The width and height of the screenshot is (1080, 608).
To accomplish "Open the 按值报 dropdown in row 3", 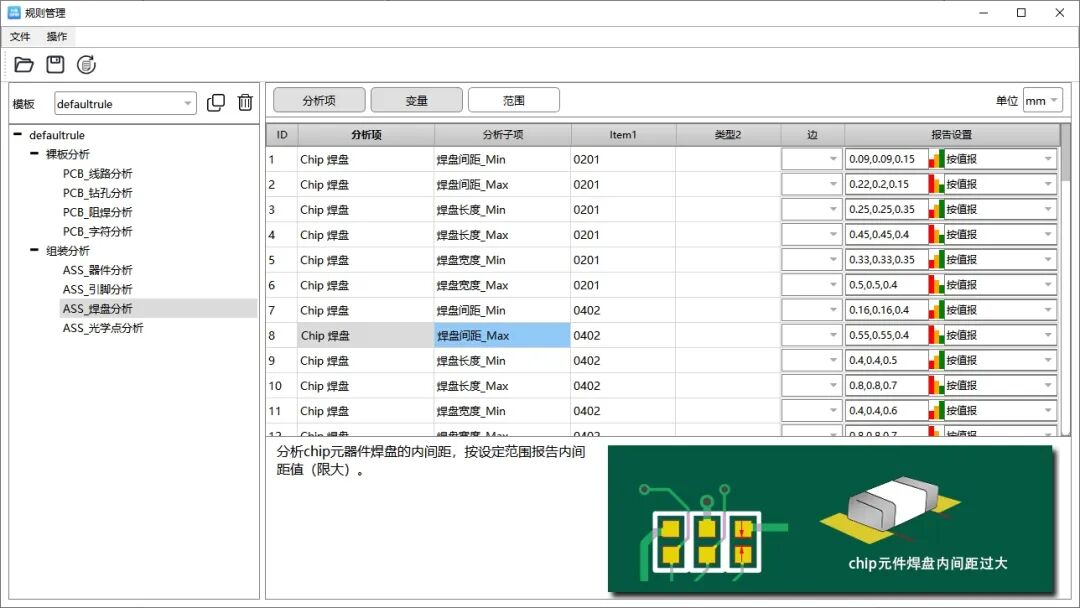I will (x=1000, y=209).
